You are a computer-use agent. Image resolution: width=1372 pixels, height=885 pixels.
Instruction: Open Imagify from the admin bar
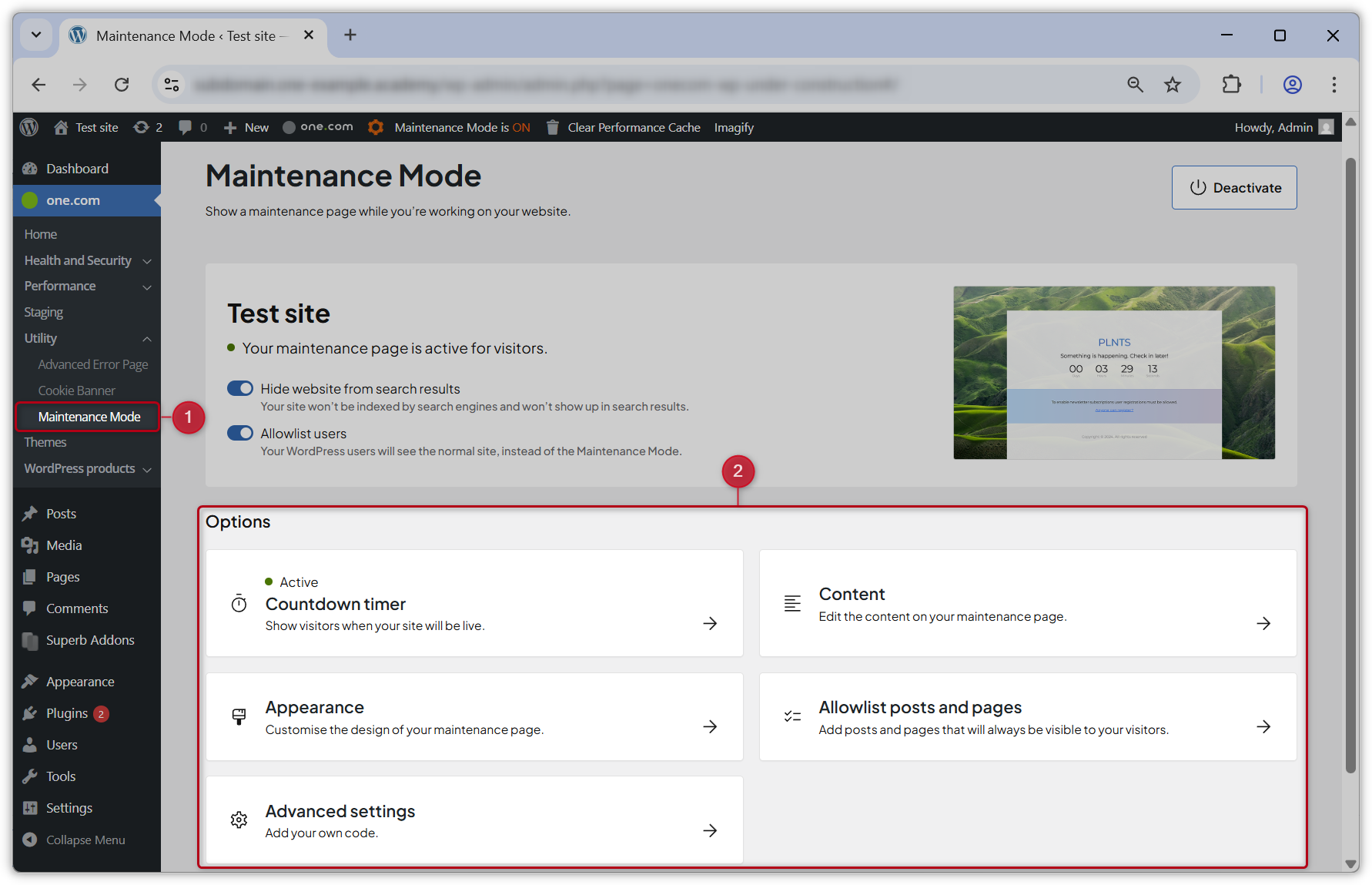(733, 127)
